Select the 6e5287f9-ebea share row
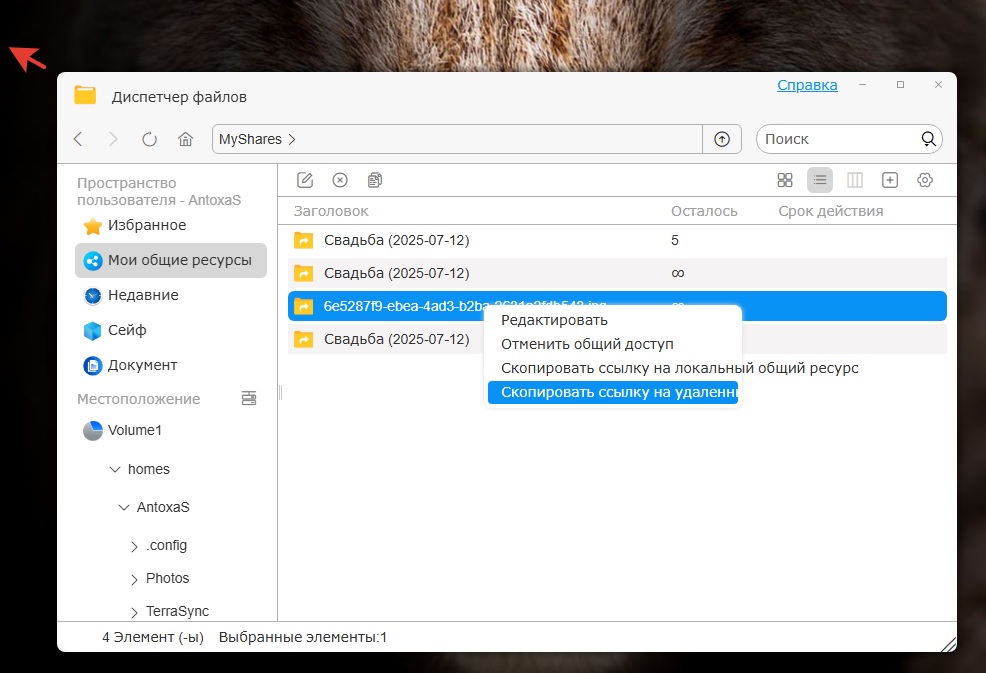The width and height of the screenshot is (986, 673). pyautogui.click(x=617, y=306)
